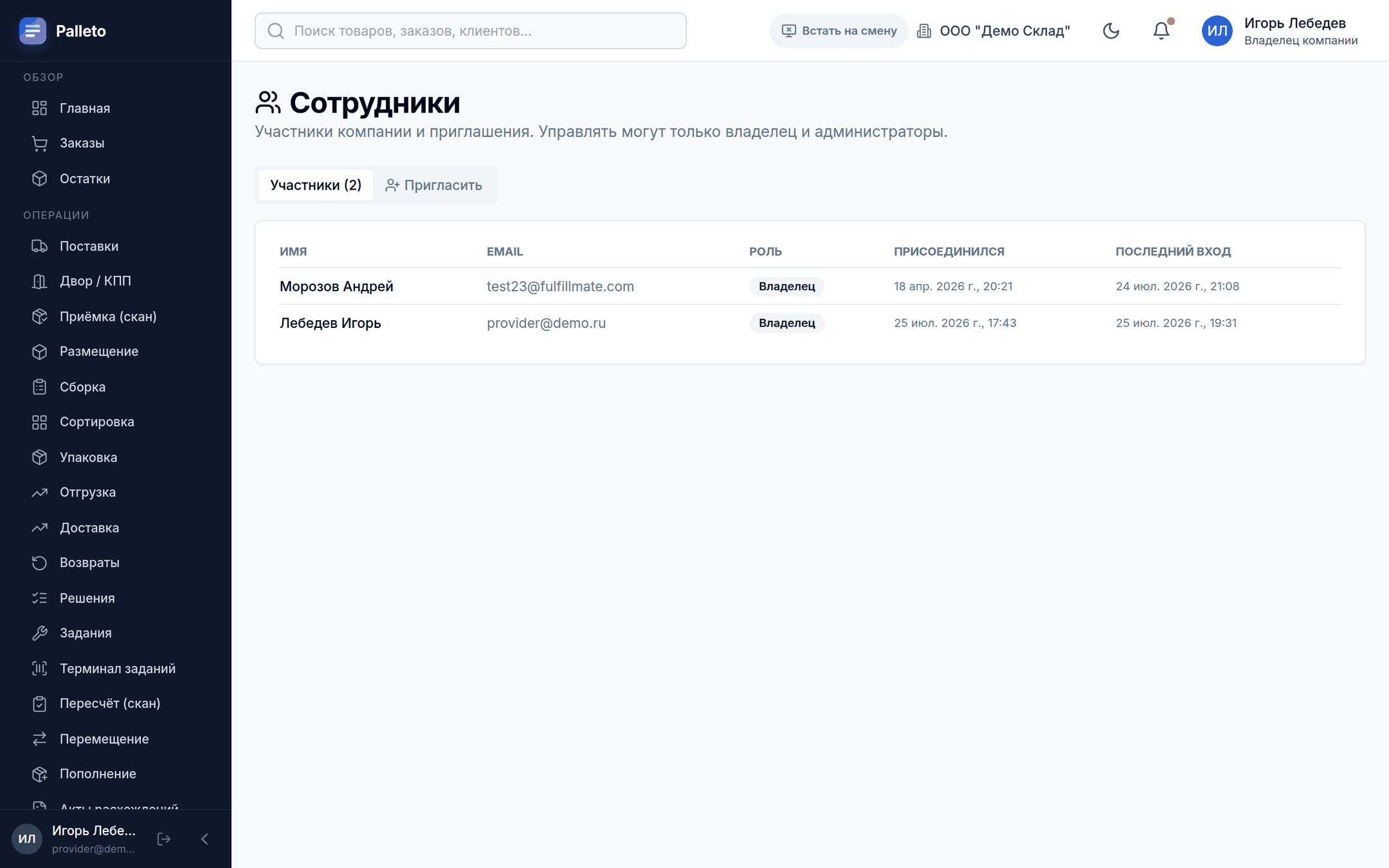Click email test23@fulfillmate.com
The height and width of the screenshot is (868, 1389).
coord(560,286)
